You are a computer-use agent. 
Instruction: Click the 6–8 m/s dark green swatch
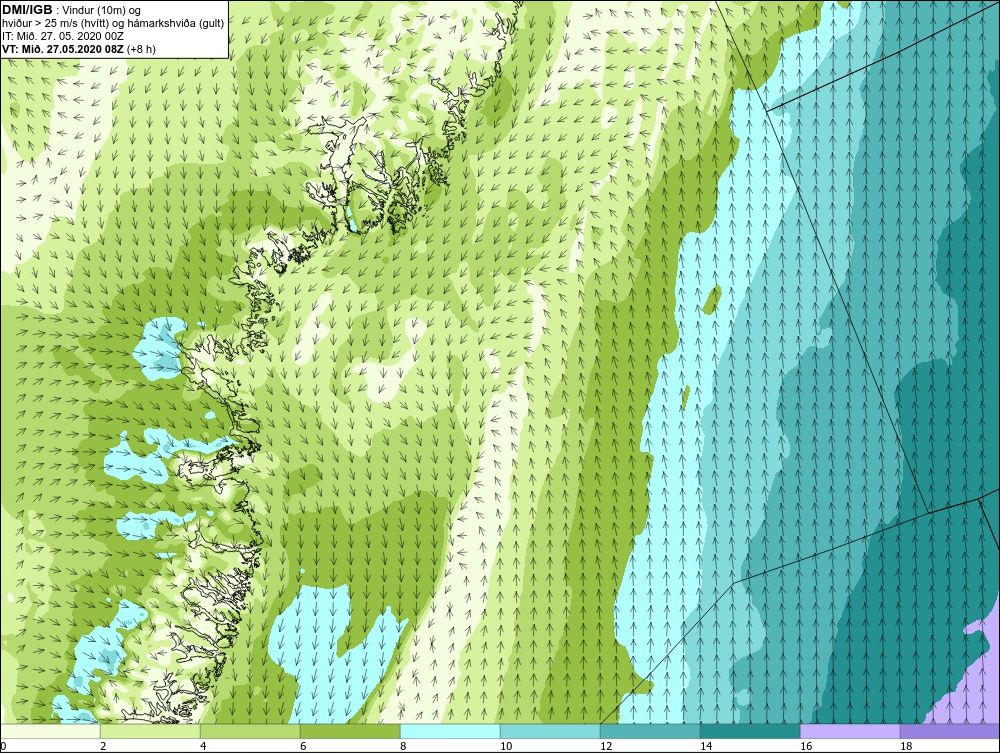tap(350, 731)
